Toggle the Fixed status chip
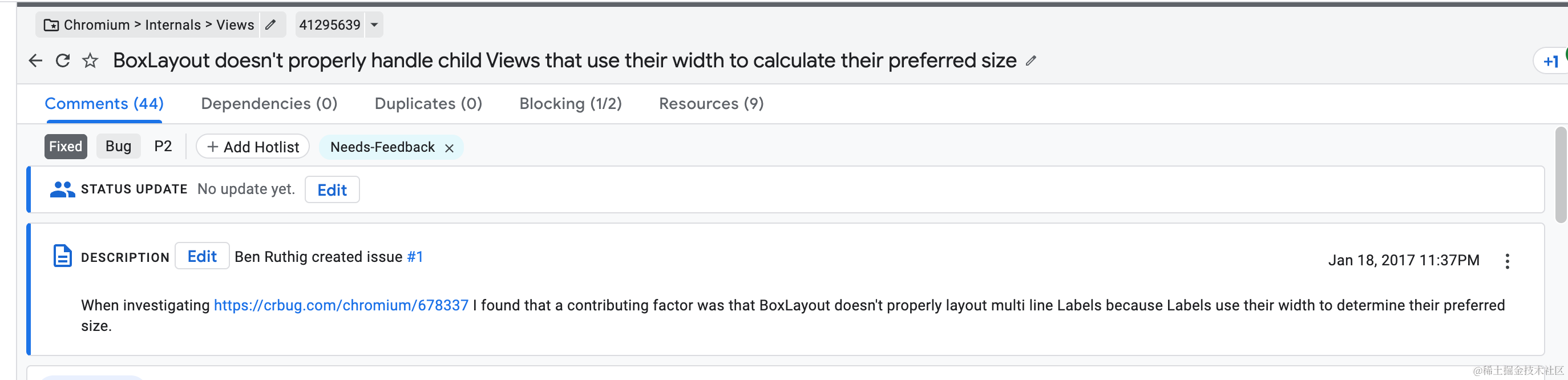 pyautogui.click(x=65, y=146)
